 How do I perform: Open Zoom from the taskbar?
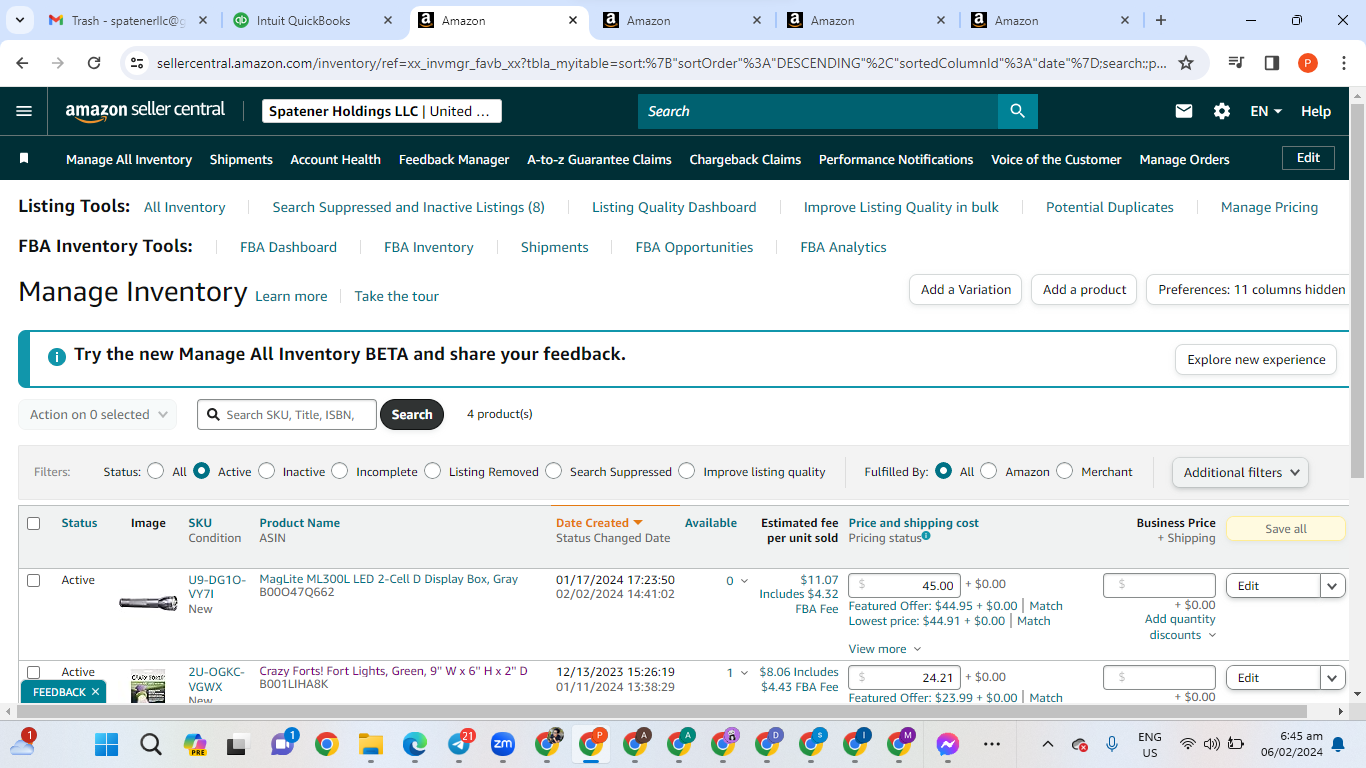[x=503, y=744]
